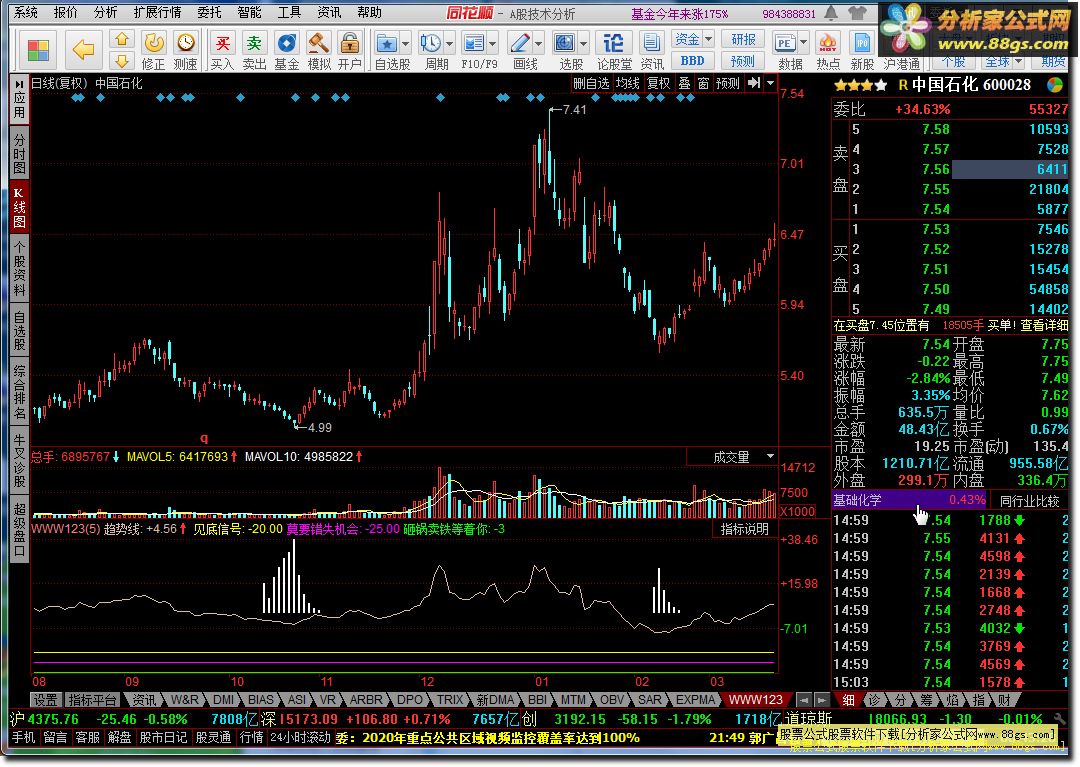Expand the 资金 dropdown arrow
The height and width of the screenshot is (767, 1080).
pyautogui.click(x=708, y=39)
